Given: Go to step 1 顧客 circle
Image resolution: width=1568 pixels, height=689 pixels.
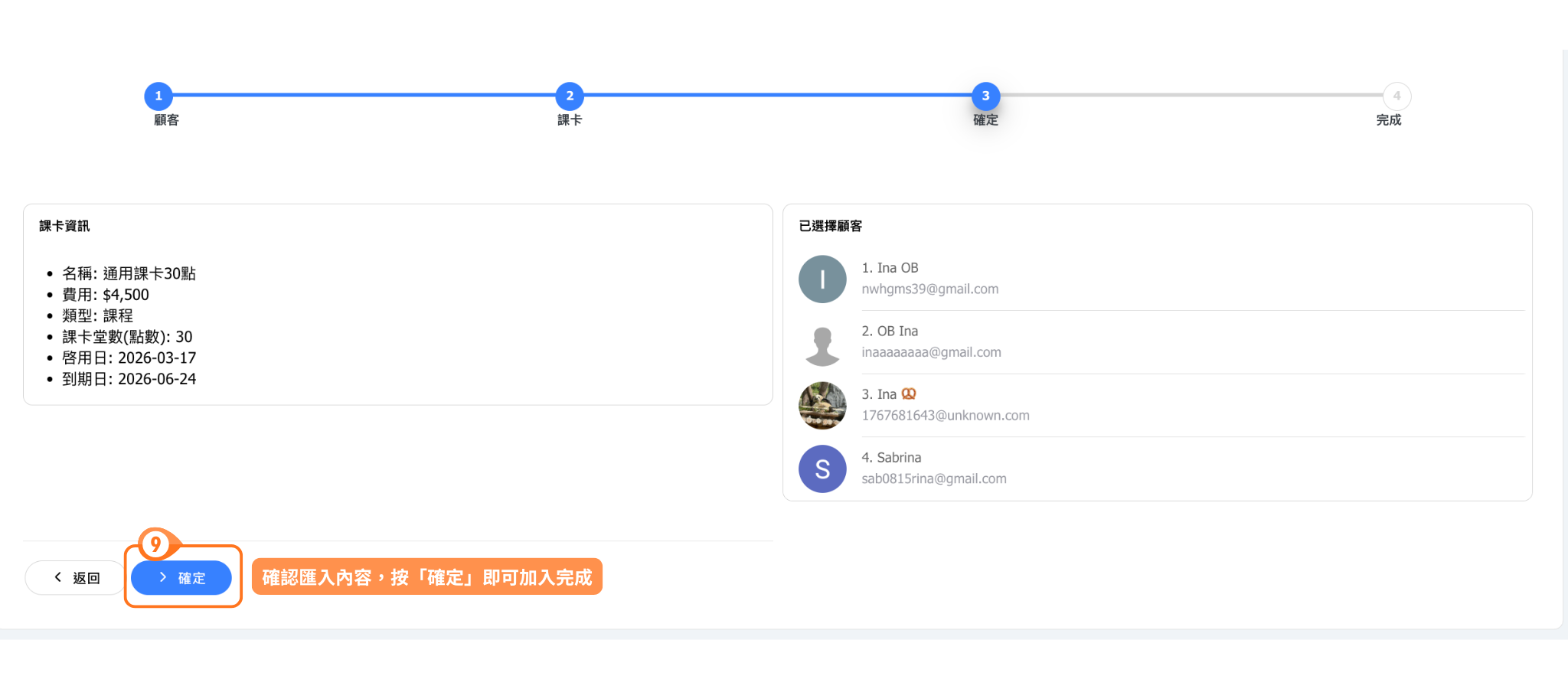Looking at the screenshot, I should (158, 96).
